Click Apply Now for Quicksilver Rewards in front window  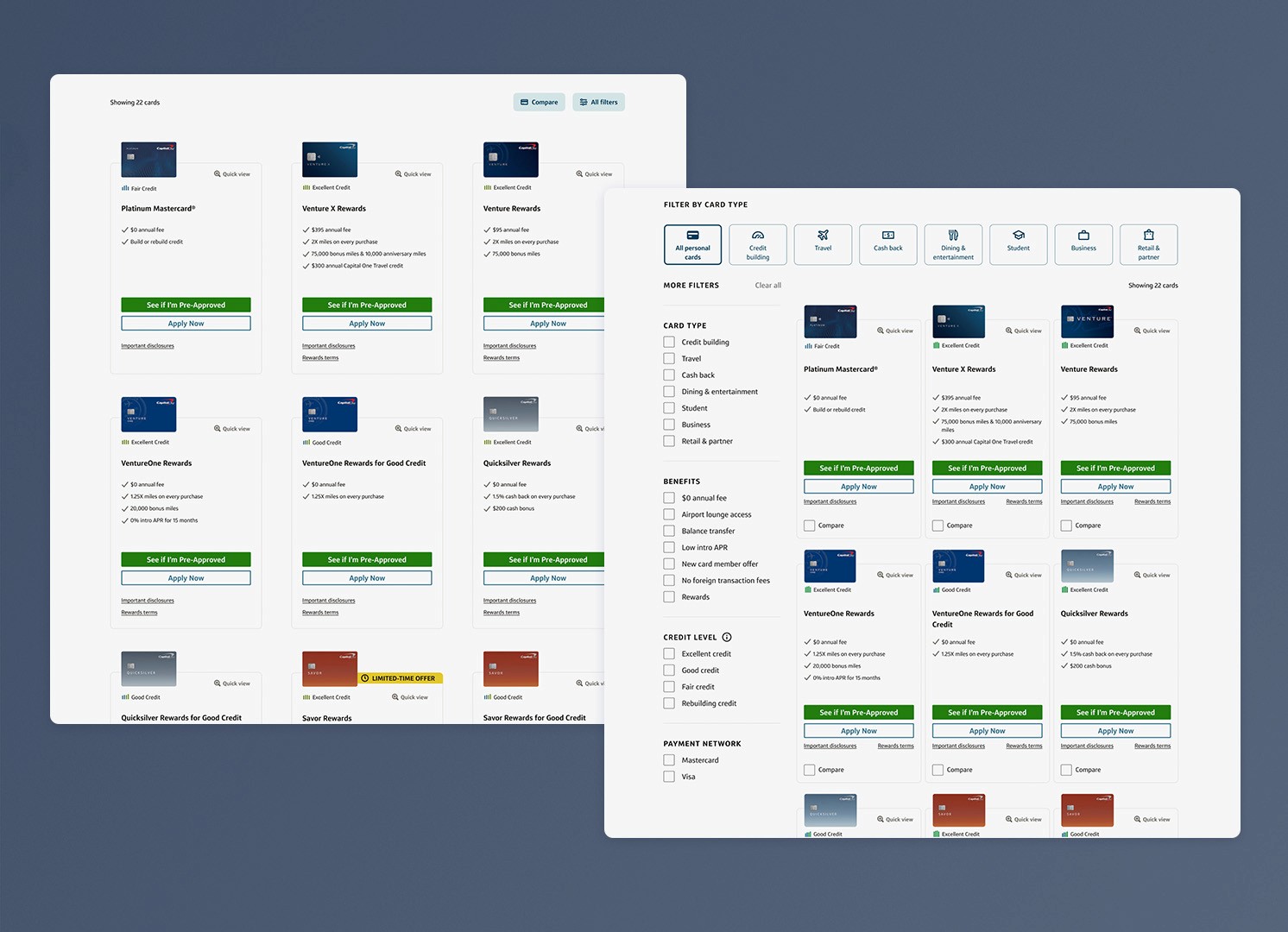[1116, 730]
